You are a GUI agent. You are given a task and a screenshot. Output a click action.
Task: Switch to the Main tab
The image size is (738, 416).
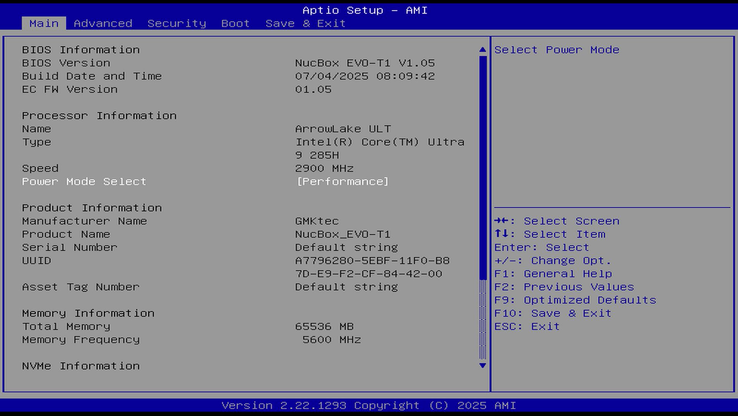pos(44,24)
